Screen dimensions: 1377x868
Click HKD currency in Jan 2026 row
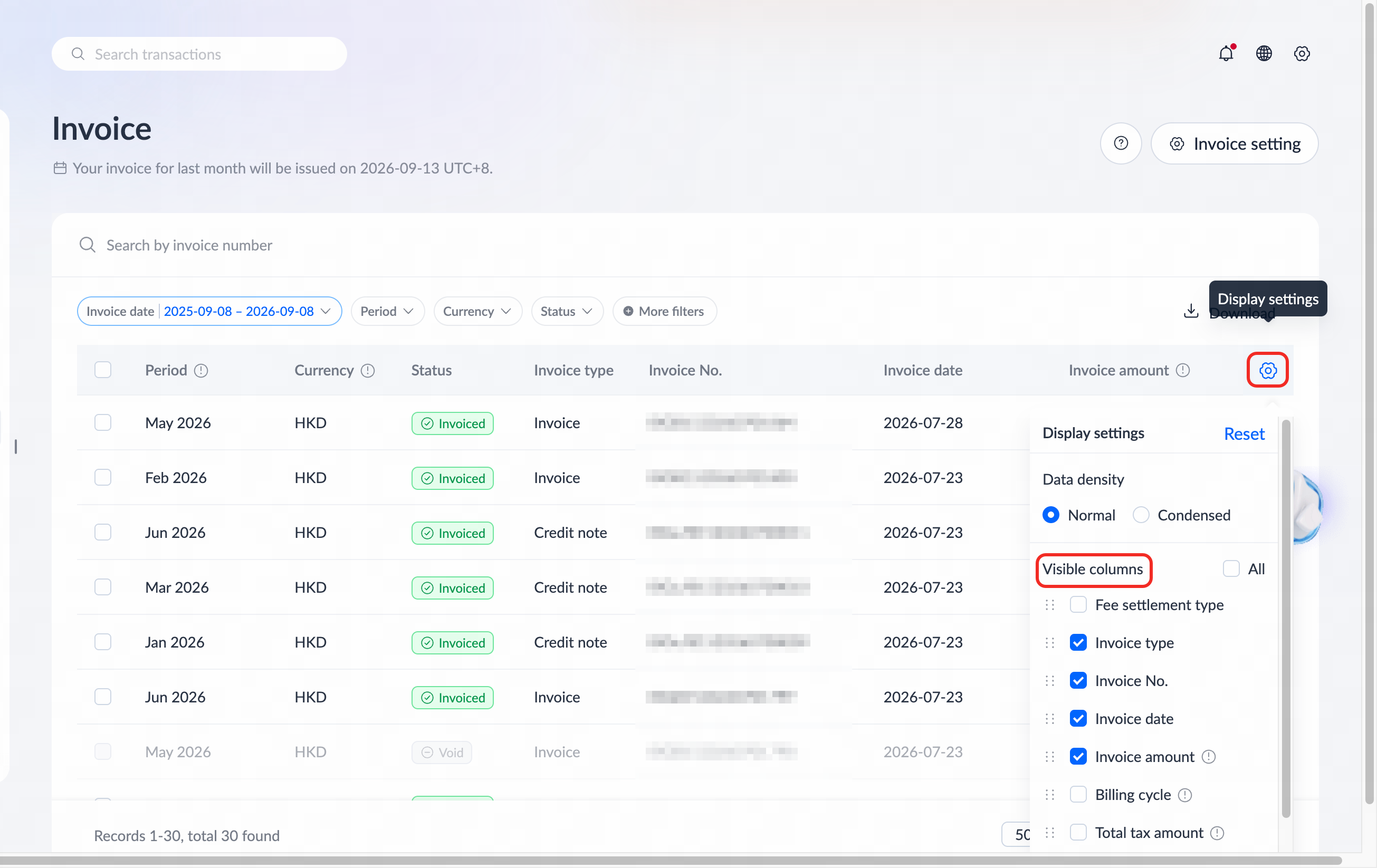point(311,642)
